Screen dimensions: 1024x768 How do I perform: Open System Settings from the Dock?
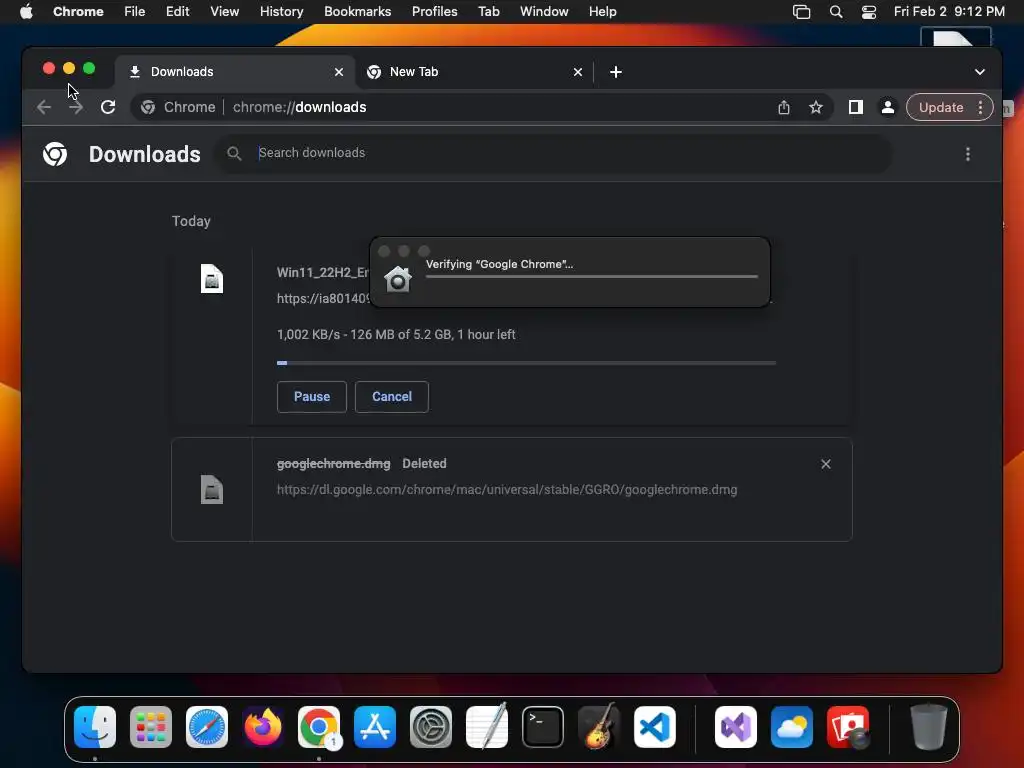(431, 727)
